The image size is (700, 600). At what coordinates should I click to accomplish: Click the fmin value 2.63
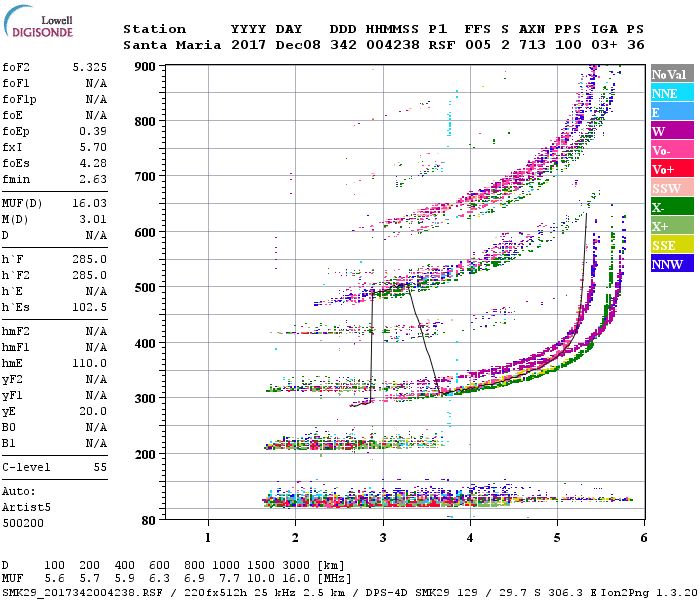(x=93, y=179)
